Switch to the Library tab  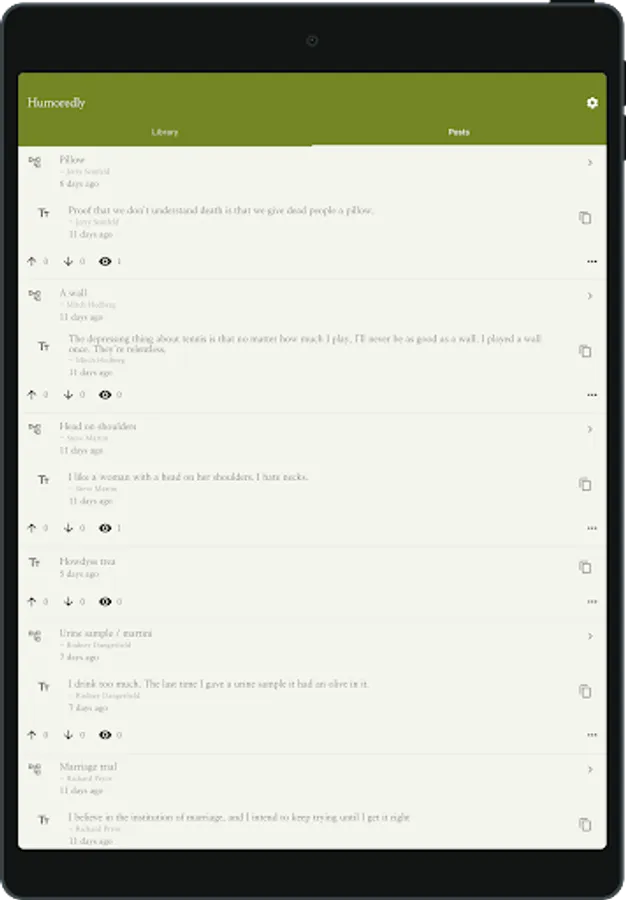[x=165, y=132]
